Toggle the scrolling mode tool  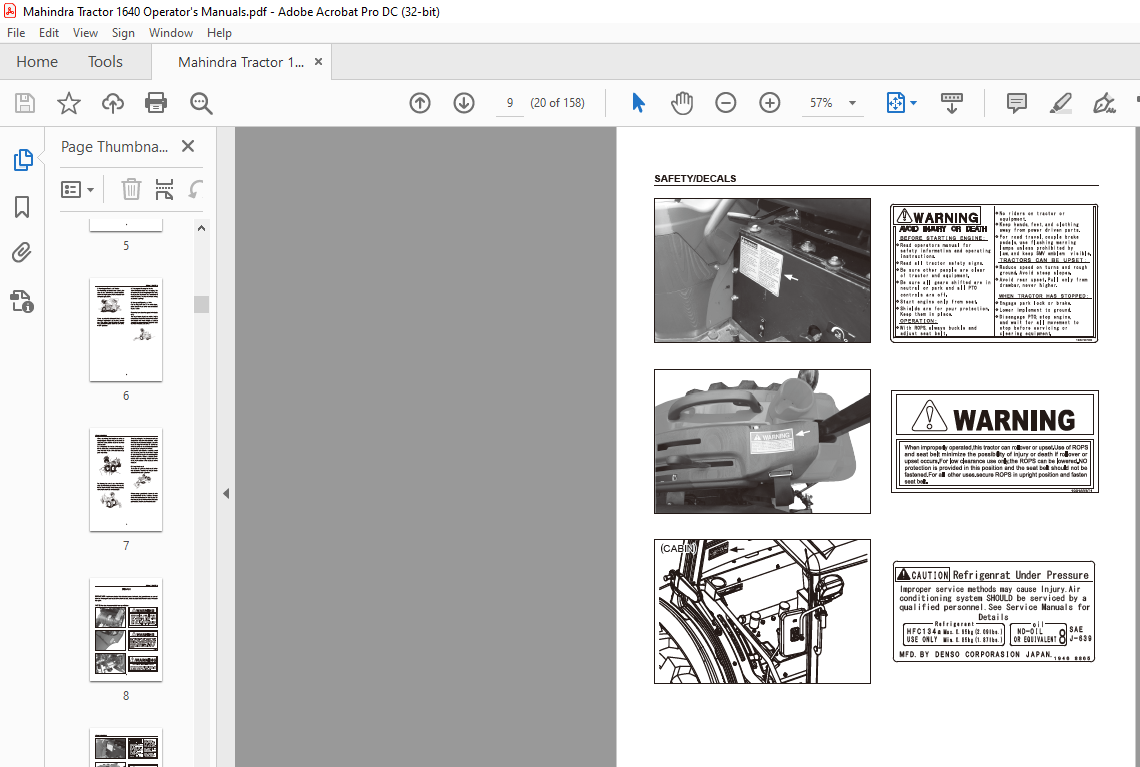click(x=952, y=103)
